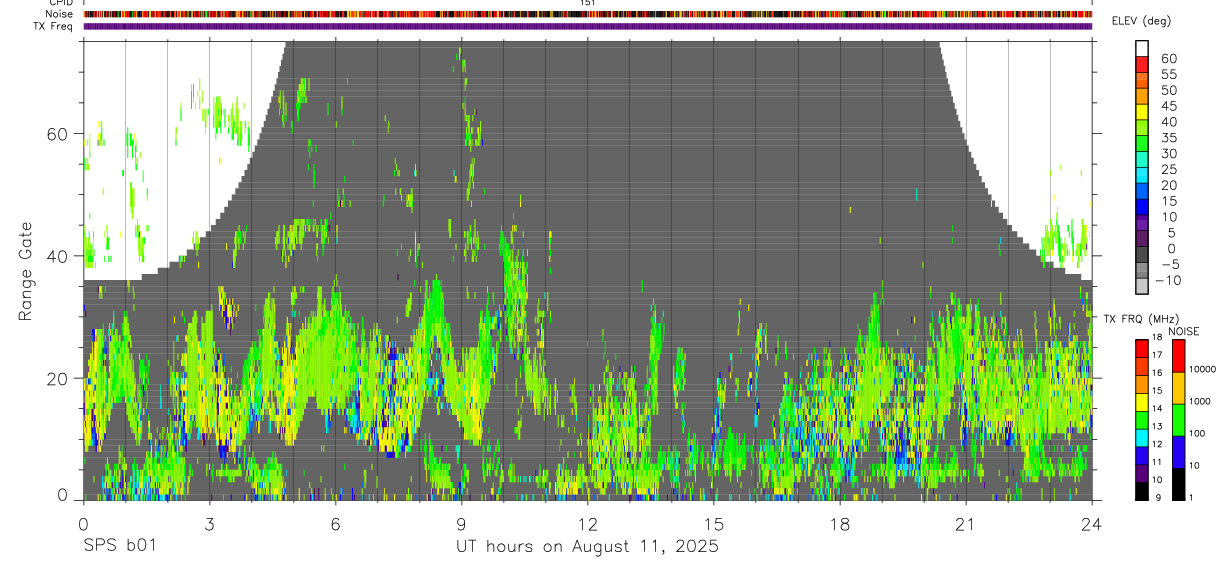
Task: Click the '24' tick label on the UT hours axis
Action: [x=1091, y=524]
